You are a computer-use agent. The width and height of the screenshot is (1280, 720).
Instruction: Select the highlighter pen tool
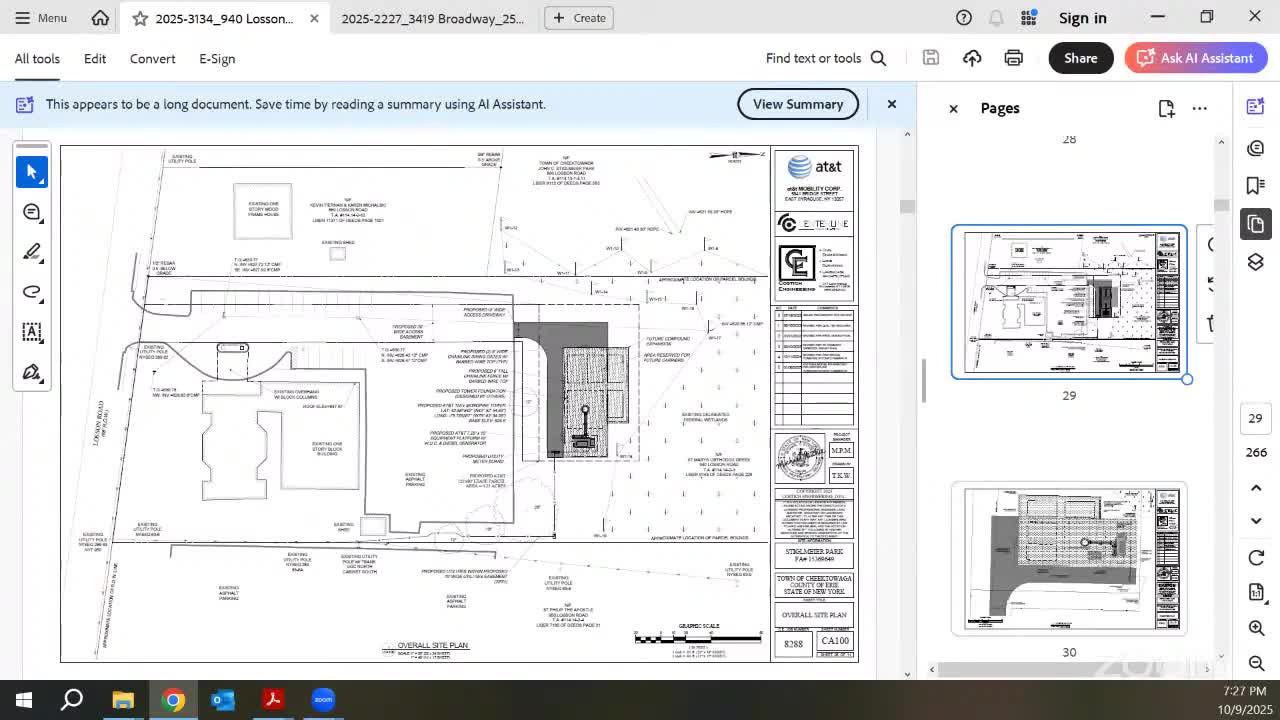point(31,252)
